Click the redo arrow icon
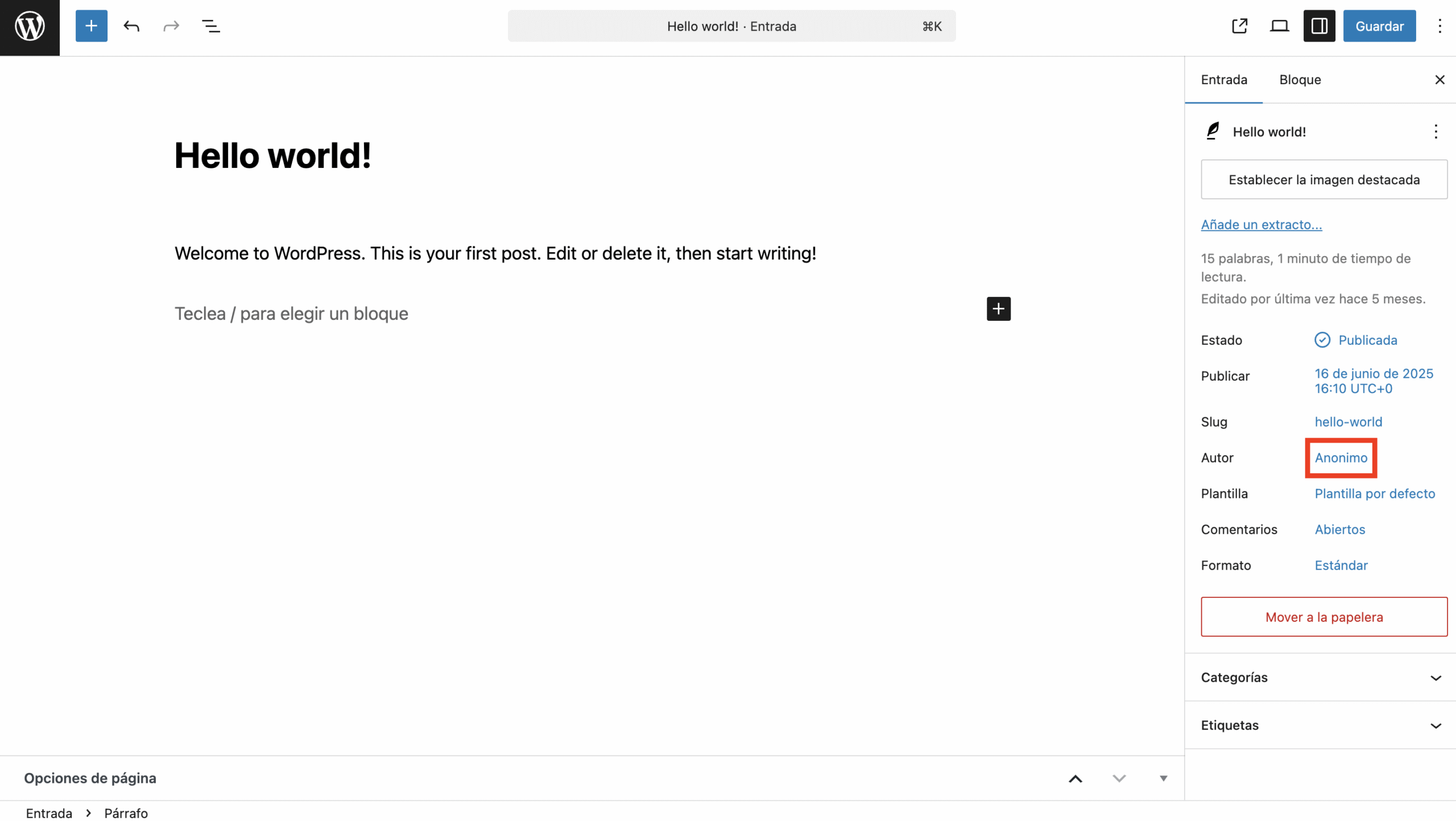 (171, 26)
